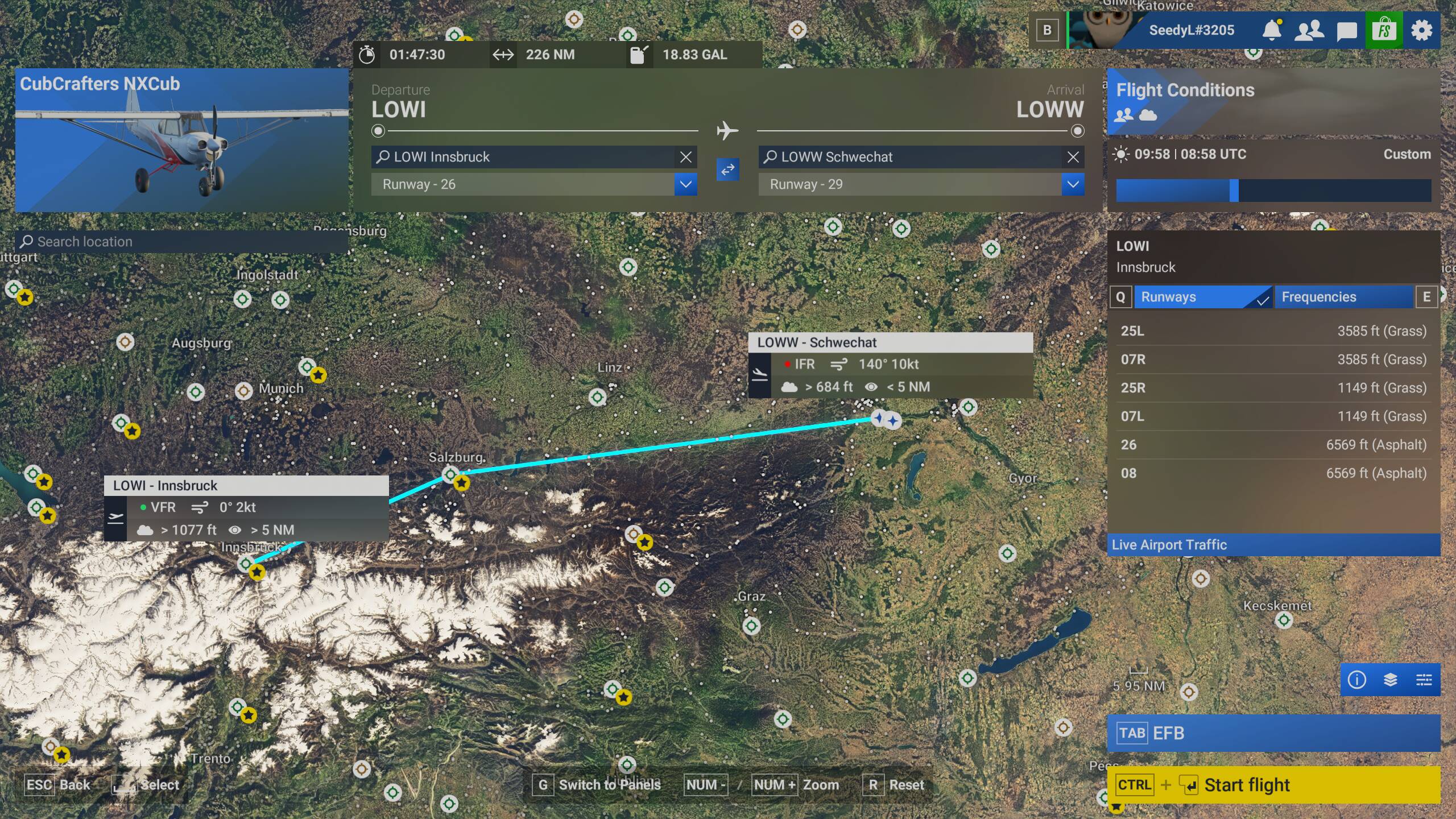The image size is (1456, 819).
Task: Open the EFB button
Action: coord(1273,733)
